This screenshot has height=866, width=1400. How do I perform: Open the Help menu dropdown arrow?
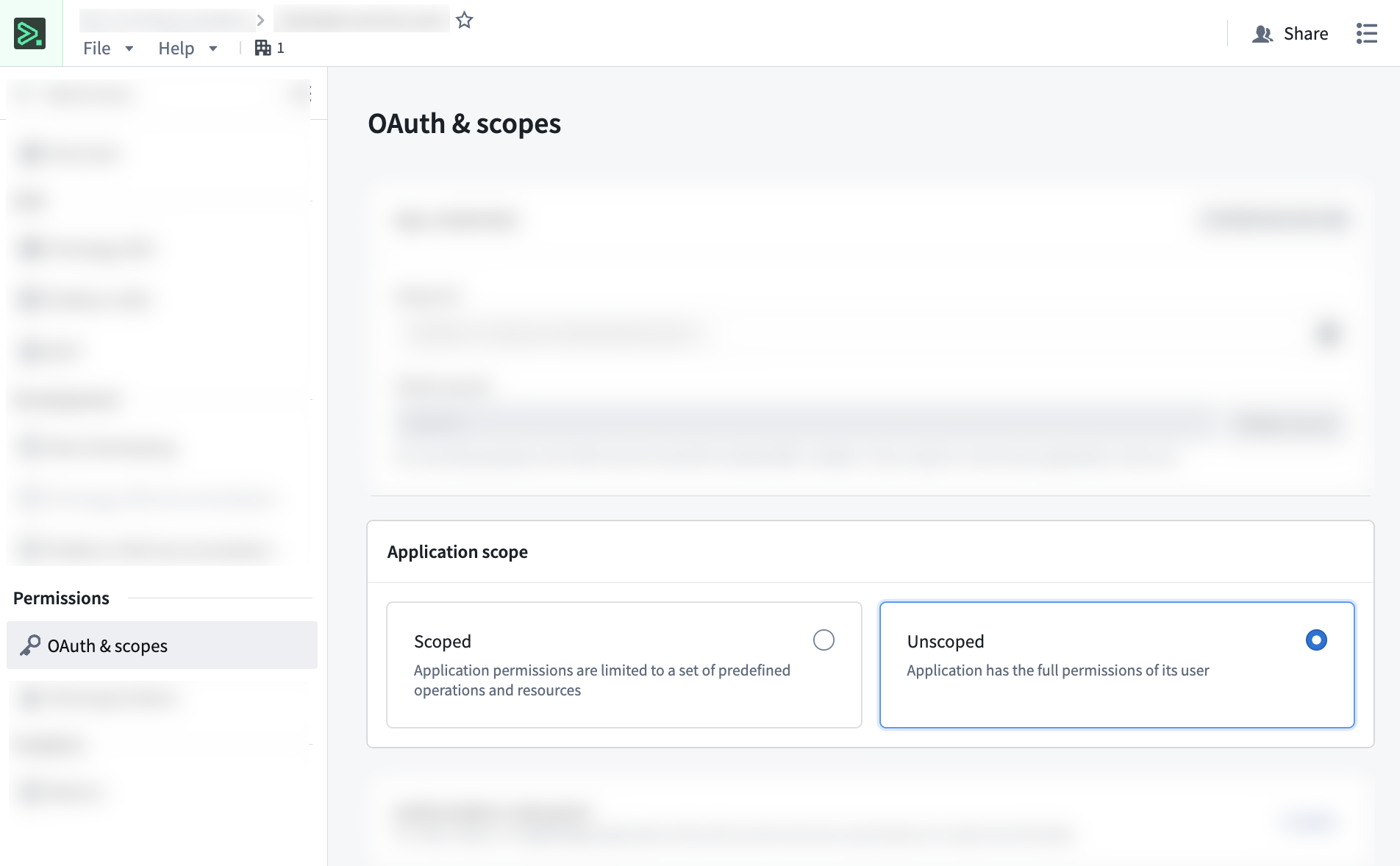[213, 49]
